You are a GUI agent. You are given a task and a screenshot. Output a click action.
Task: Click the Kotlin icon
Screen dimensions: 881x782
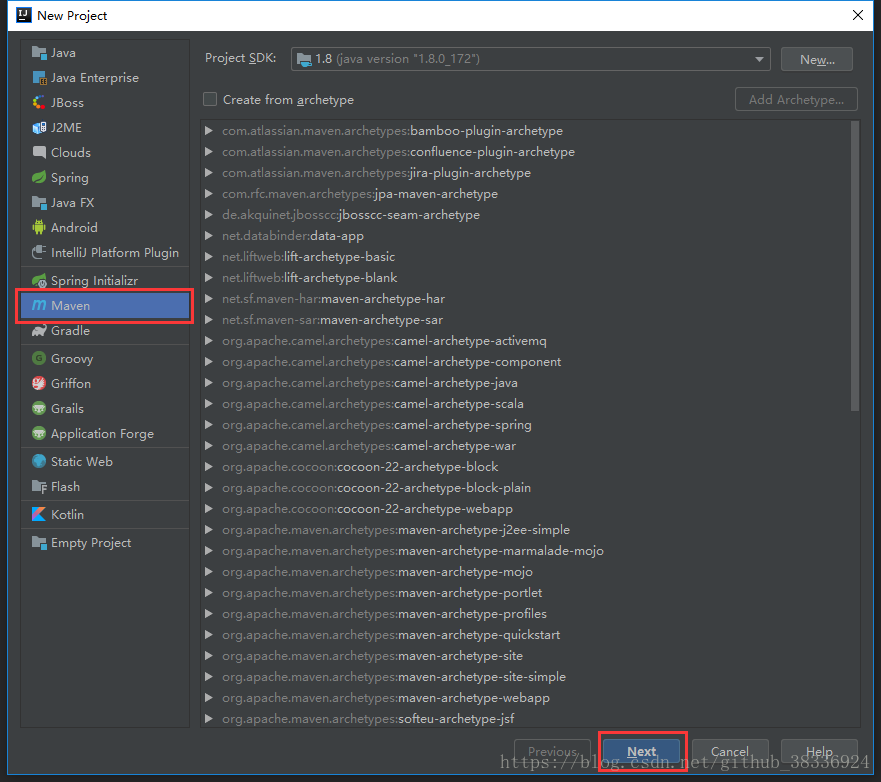coord(39,514)
